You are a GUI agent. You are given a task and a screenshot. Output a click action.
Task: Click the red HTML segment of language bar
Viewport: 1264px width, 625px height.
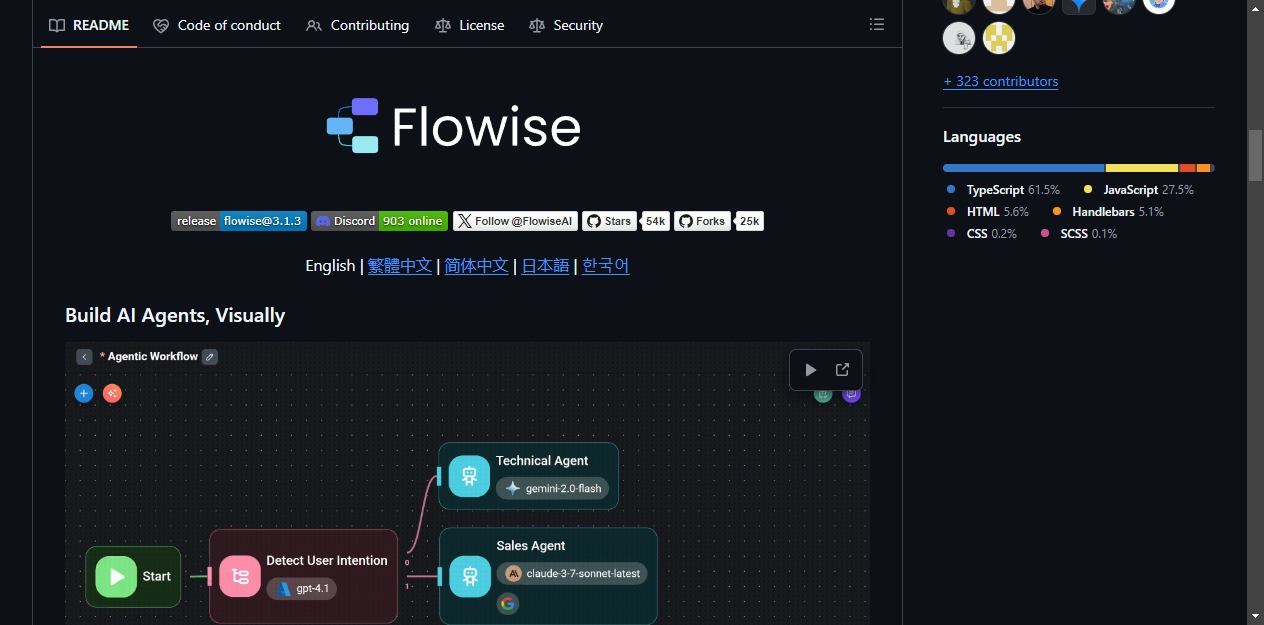coord(1187,168)
